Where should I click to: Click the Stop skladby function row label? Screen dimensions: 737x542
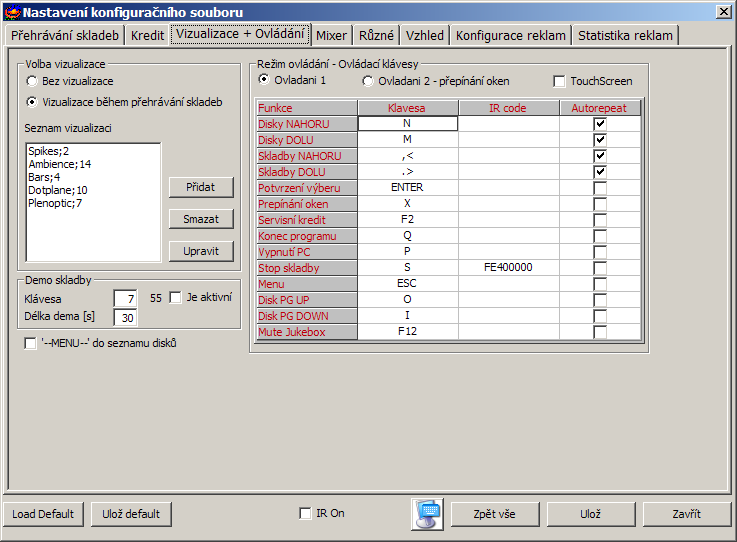point(306,268)
